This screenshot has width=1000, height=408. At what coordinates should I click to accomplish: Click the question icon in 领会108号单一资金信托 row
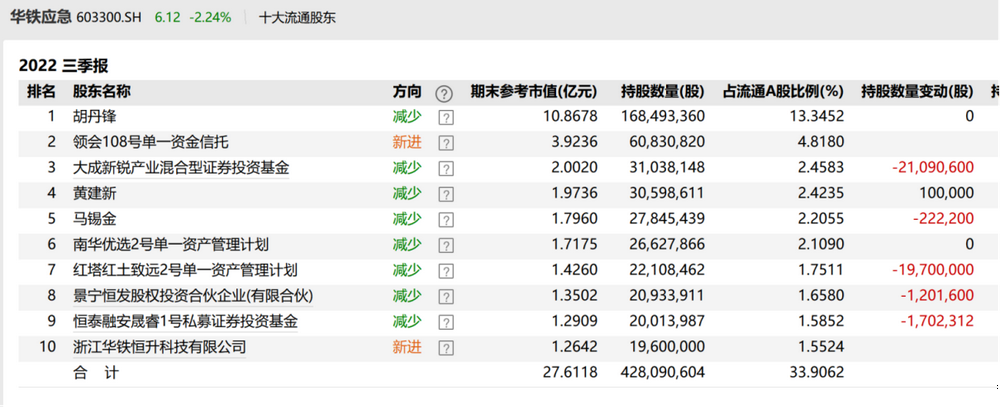pyautogui.click(x=446, y=143)
